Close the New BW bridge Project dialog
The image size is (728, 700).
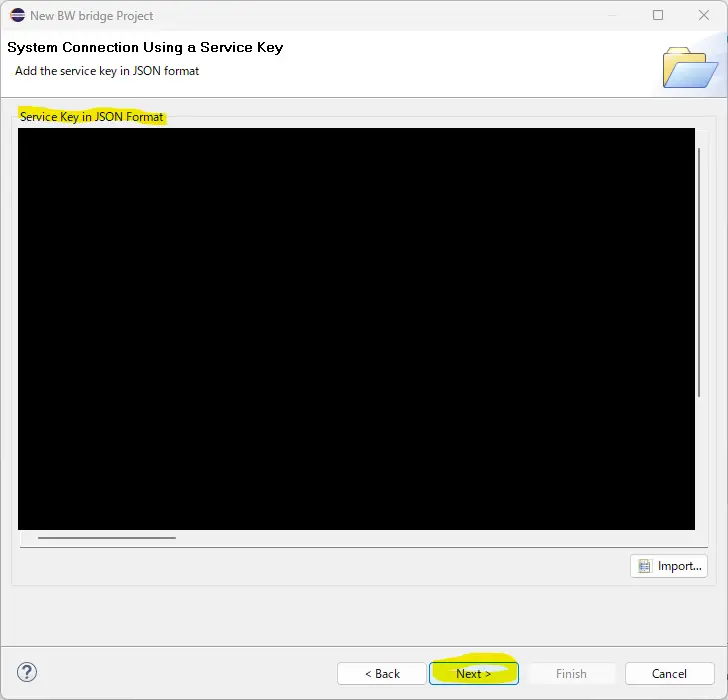tap(704, 15)
